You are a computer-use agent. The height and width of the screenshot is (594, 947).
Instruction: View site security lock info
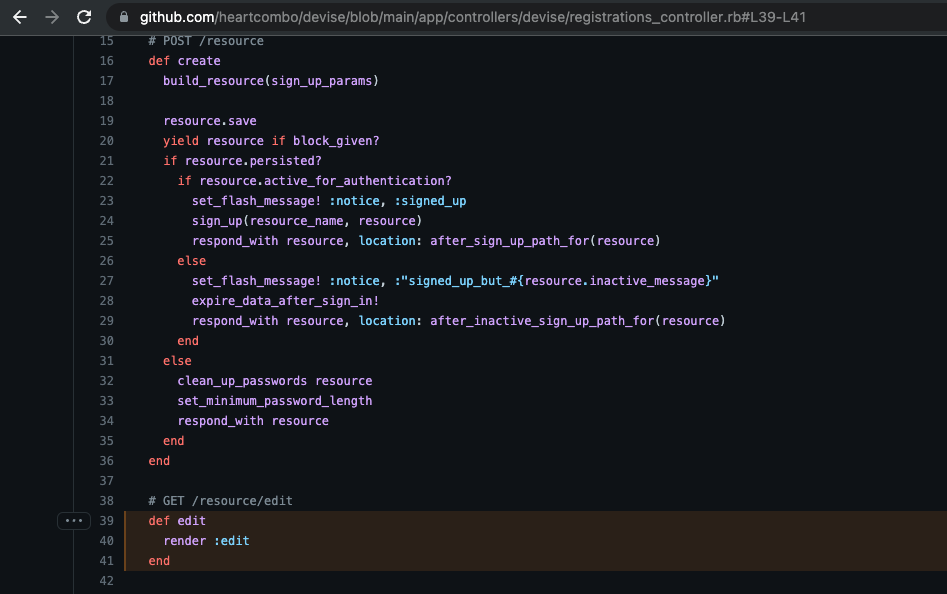coord(124,17)
